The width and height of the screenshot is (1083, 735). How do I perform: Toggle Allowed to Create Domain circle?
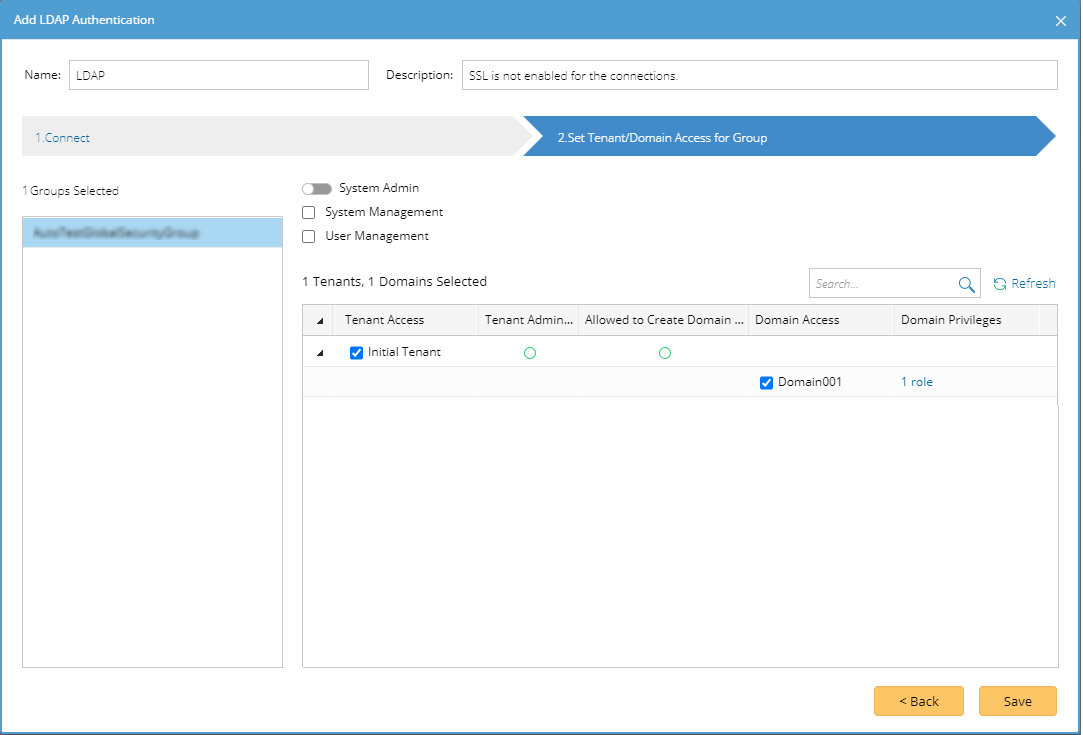(665, 353)
